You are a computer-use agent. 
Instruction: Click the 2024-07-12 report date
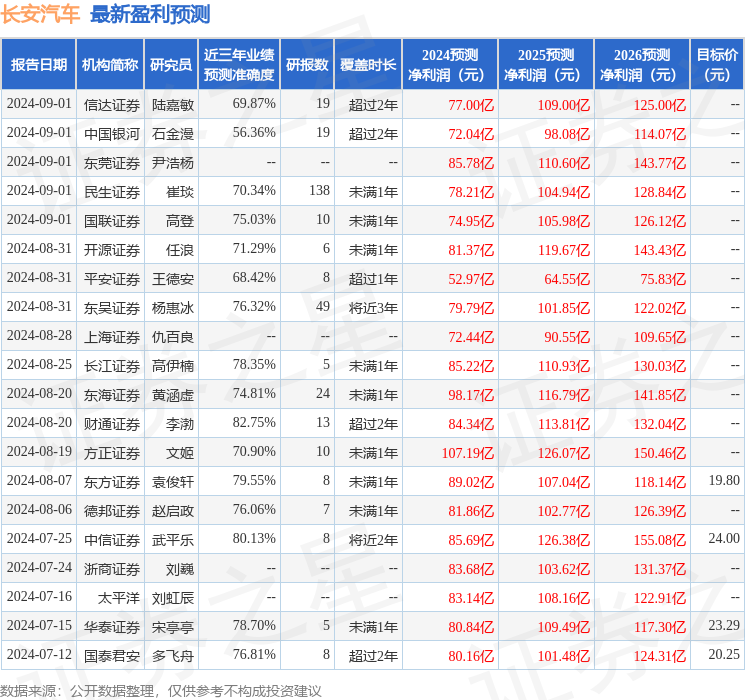tap(39, 654)
